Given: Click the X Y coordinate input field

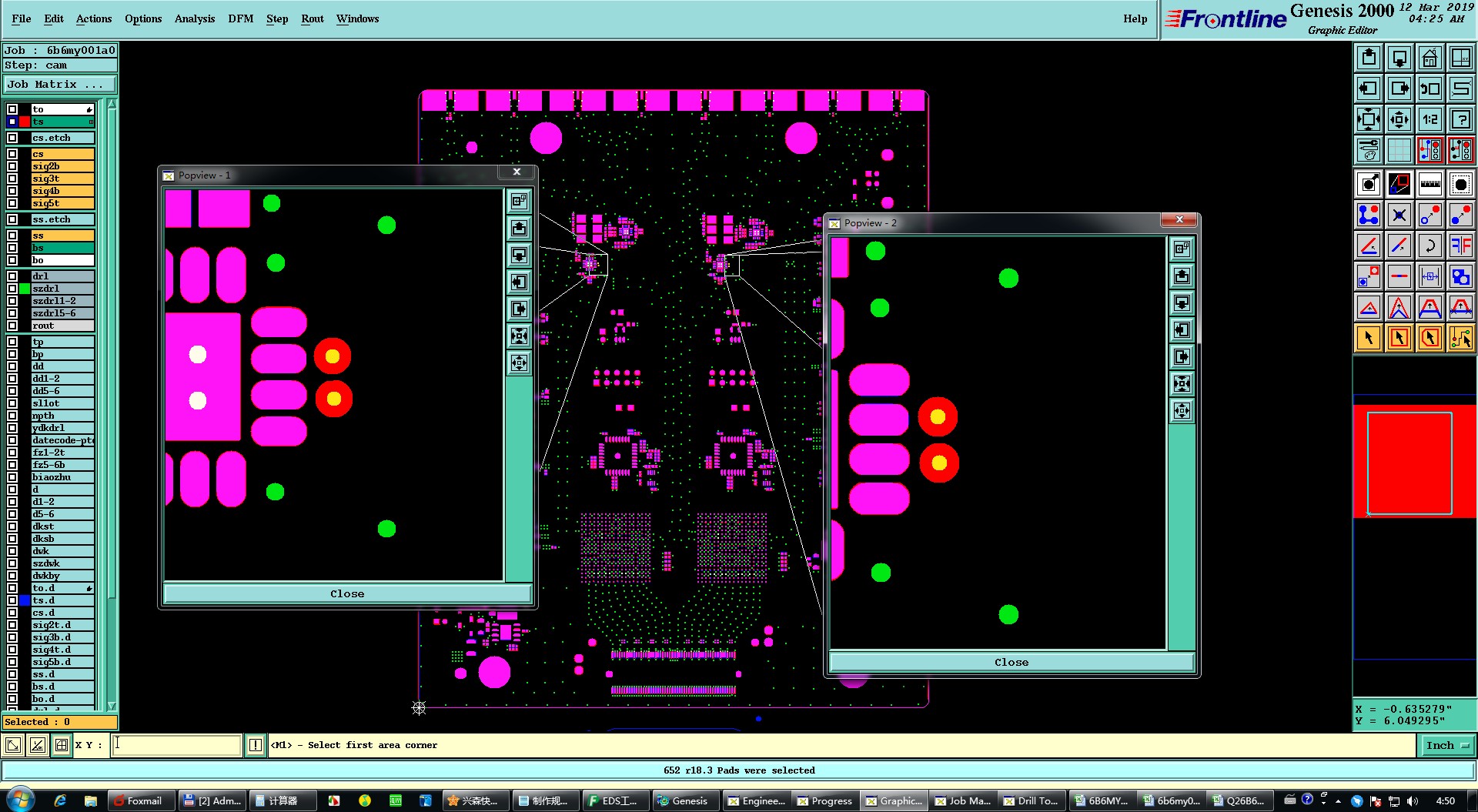Looking at the screenshot, I should 177,745.
